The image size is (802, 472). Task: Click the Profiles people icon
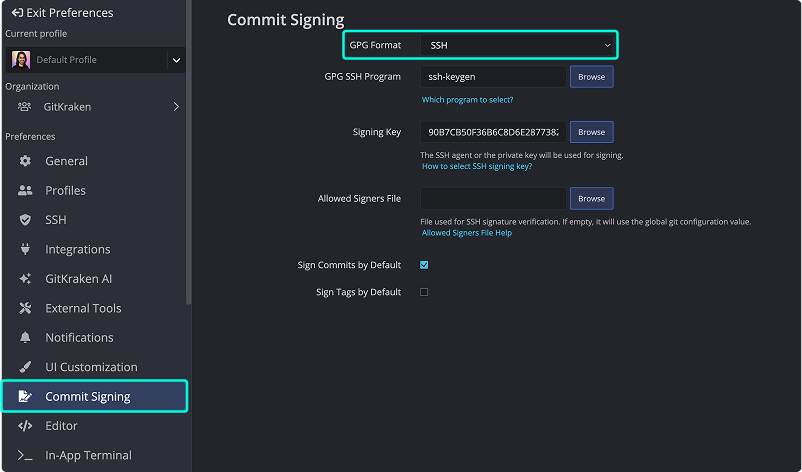pyautogui.click(x=25, y=190)
